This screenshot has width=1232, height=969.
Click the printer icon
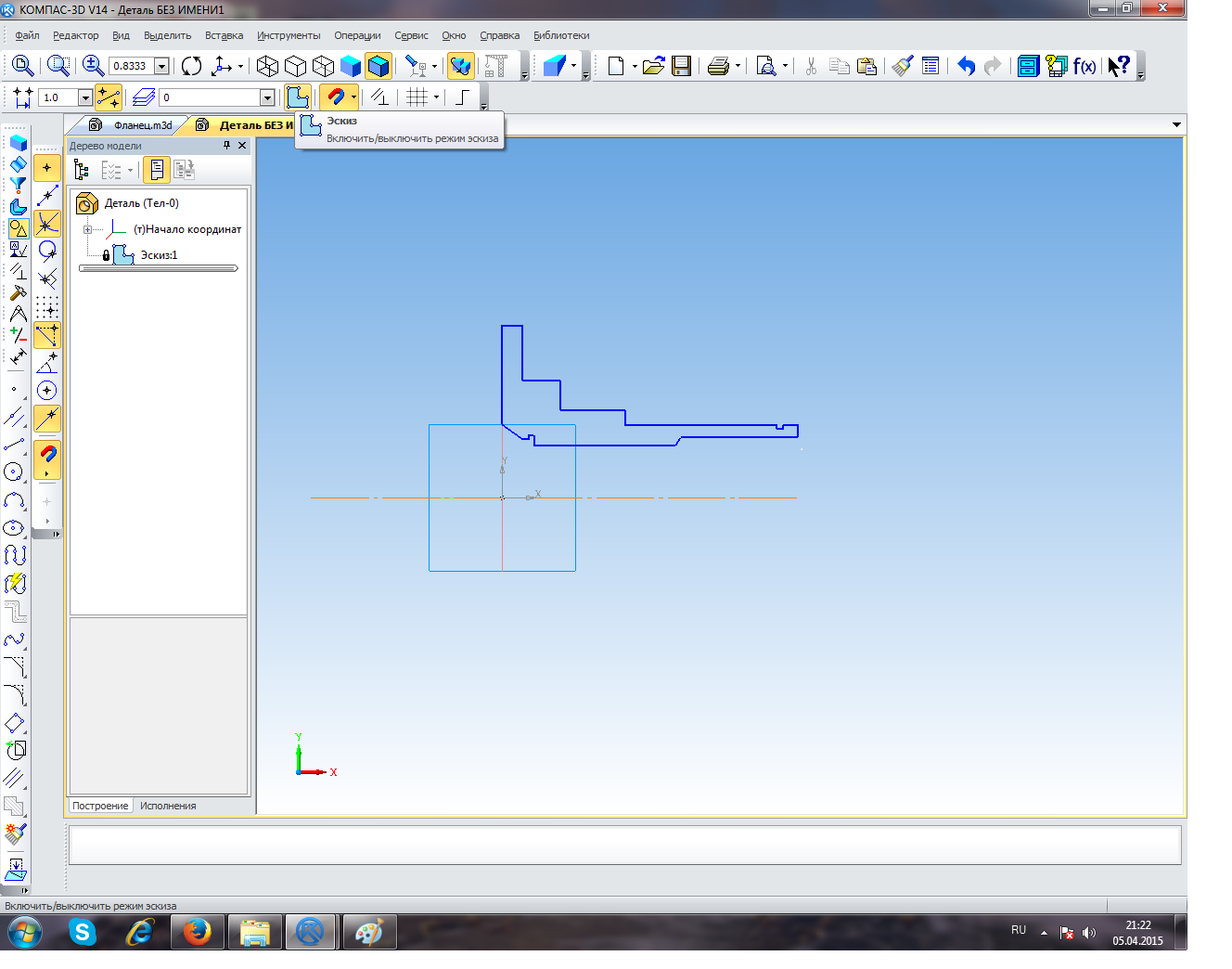pos(718,66)
